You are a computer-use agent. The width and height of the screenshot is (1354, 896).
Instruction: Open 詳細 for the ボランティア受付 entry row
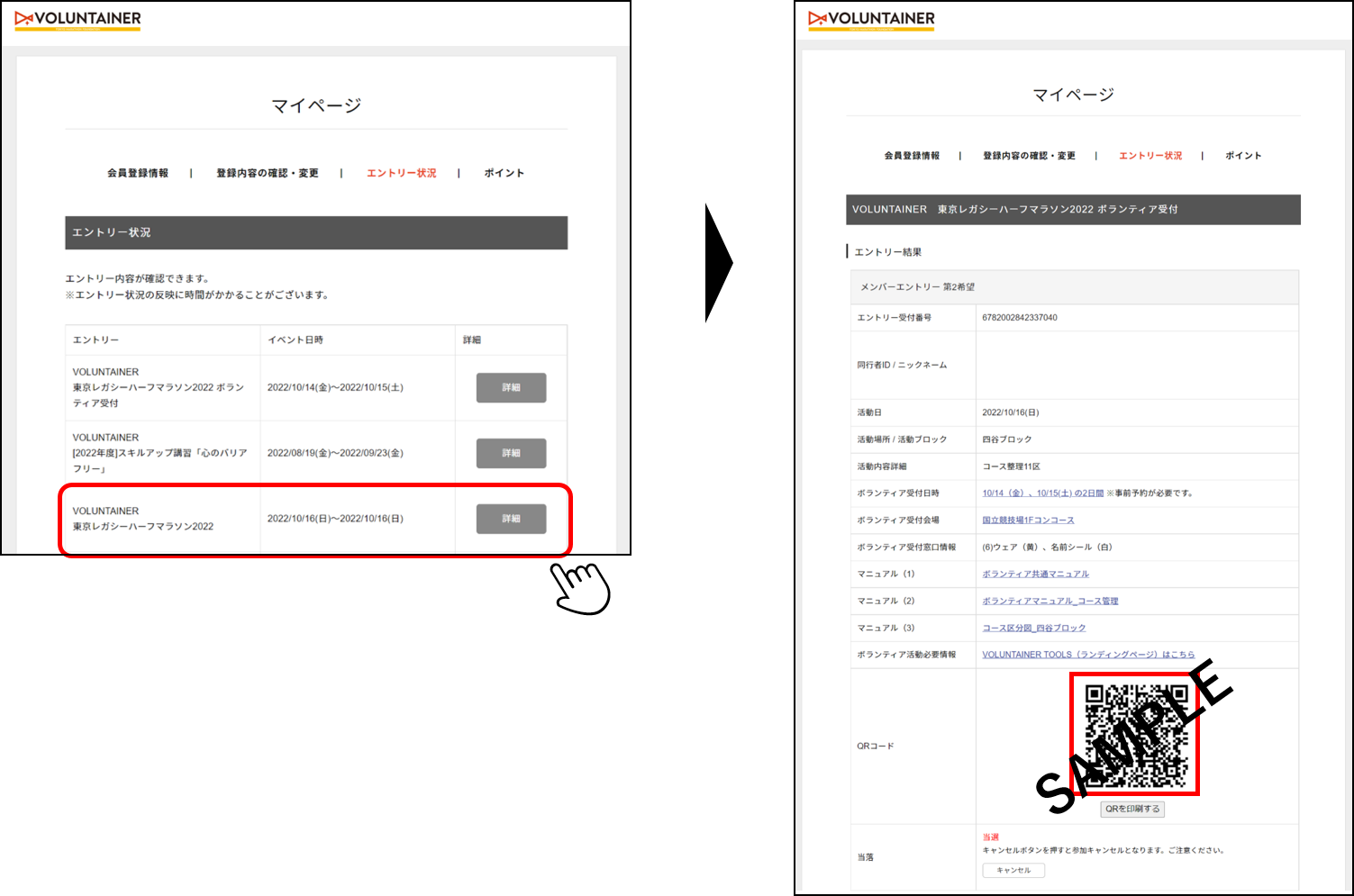coord(511,387)
